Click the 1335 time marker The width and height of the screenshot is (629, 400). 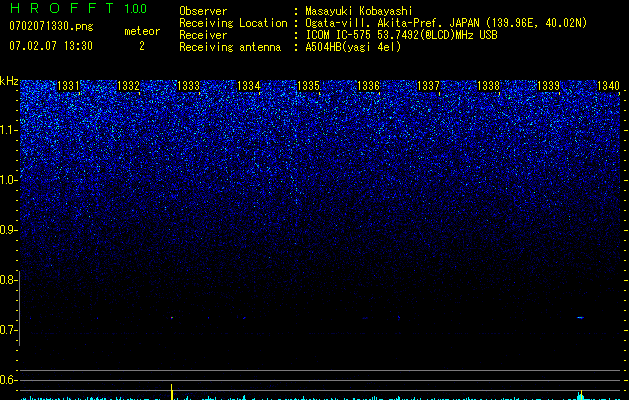point(308,86)
